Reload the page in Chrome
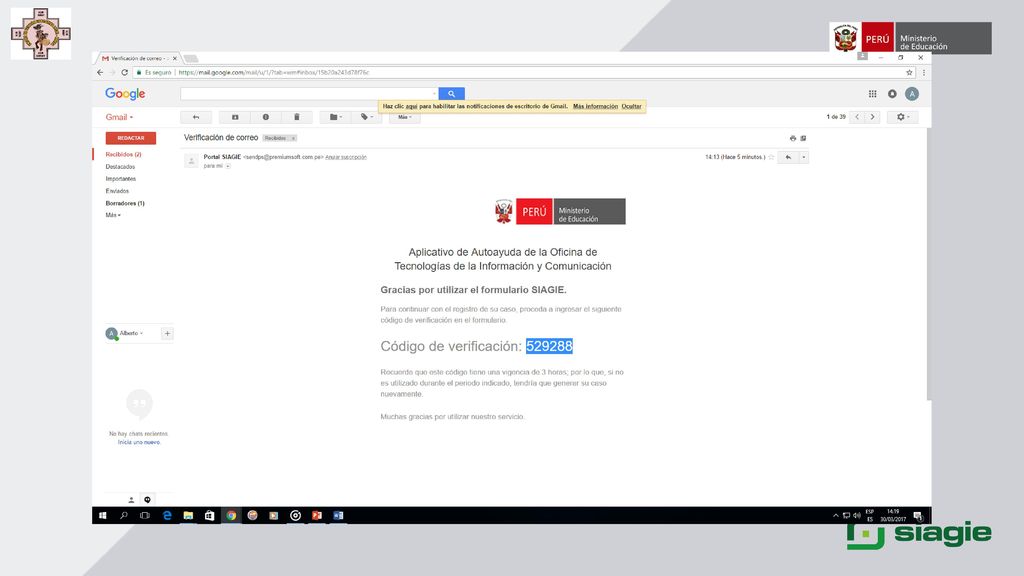The width and height of the screenshot is (1024, 576). [124, 72]
